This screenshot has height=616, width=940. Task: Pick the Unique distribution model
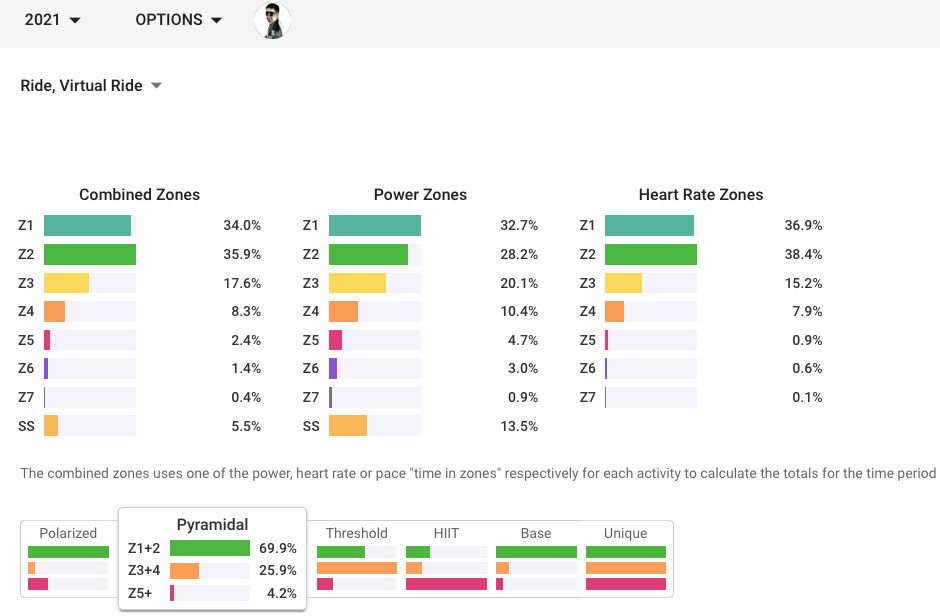click(x=626, y=558)
